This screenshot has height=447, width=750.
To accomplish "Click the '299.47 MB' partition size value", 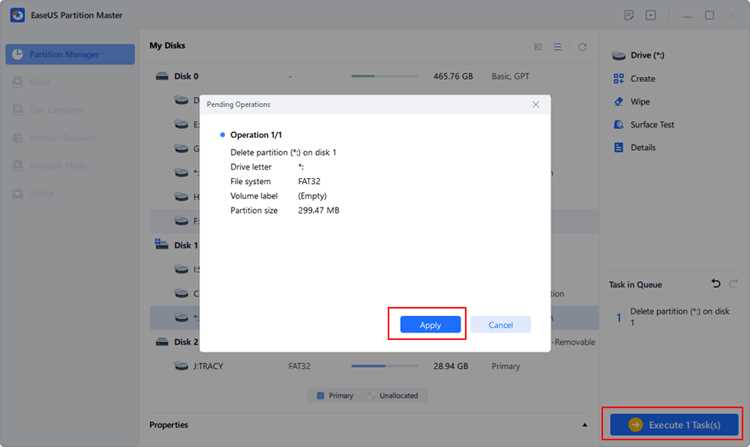I will pyautogui.click(x=318, y=210).
